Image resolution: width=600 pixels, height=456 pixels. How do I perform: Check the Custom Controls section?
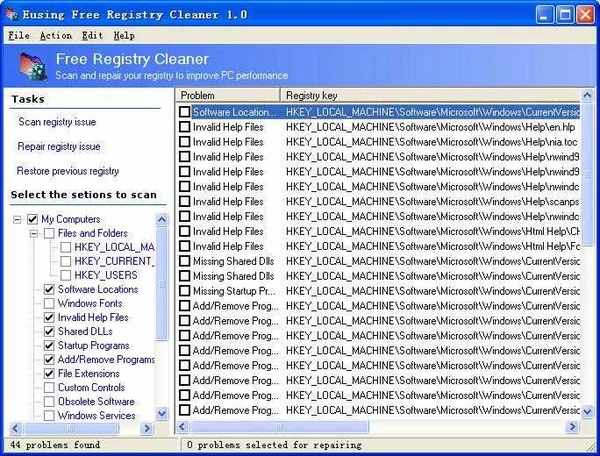tap(49, 388)
